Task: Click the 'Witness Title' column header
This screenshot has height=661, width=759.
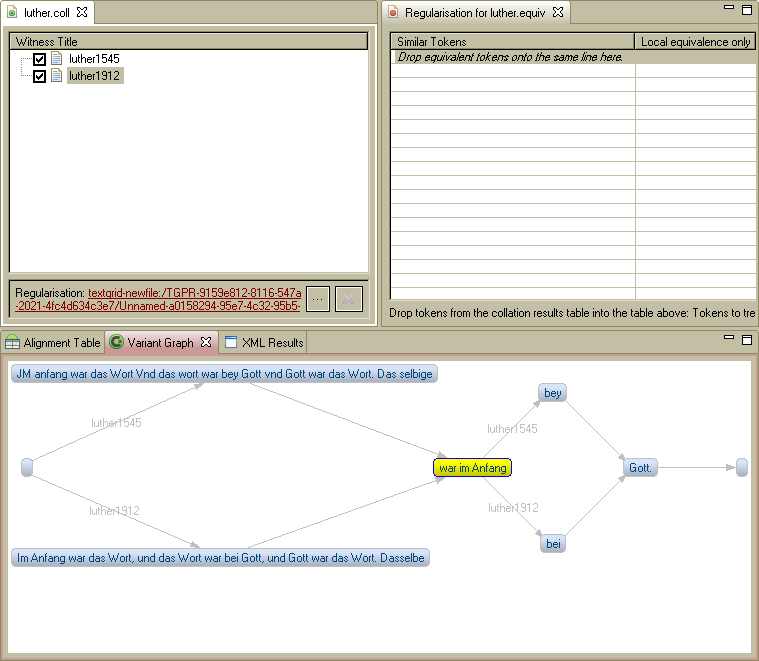Action: point(188,42)
